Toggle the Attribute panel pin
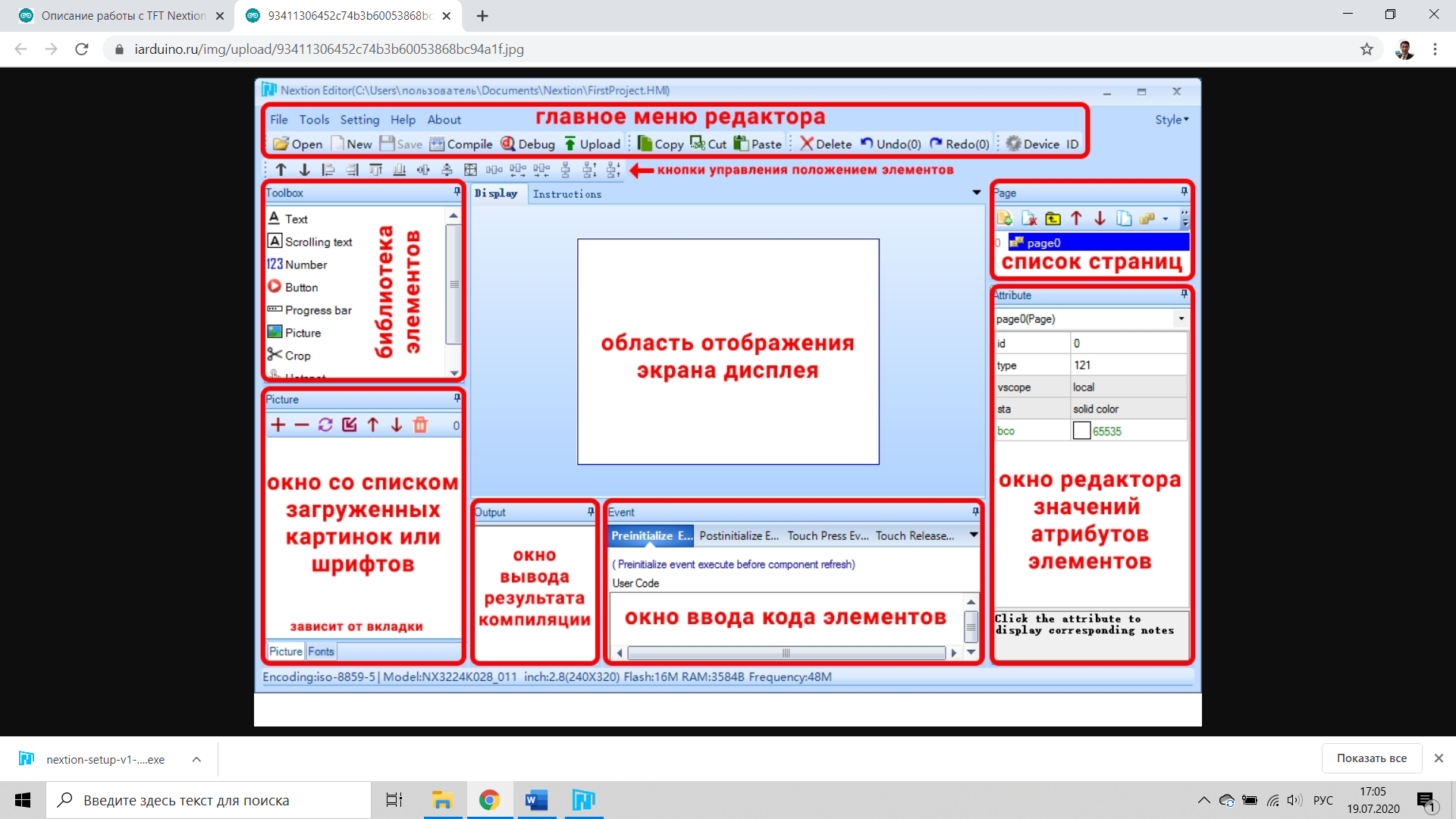Image resolution: width=1456 pixels, height=819 pixels. pos(1184,295)
